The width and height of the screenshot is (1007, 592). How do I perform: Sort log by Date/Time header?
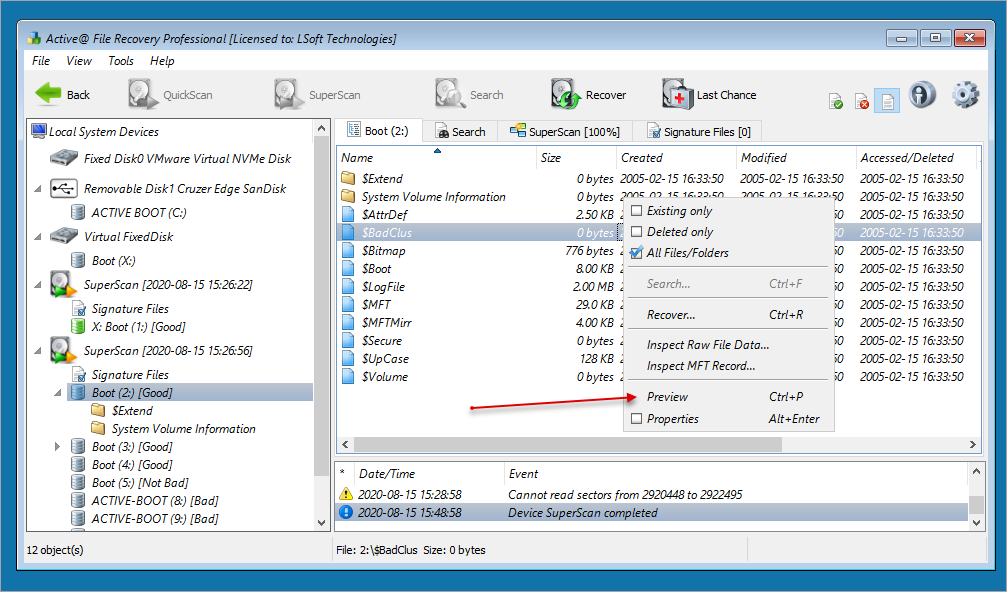429,474
